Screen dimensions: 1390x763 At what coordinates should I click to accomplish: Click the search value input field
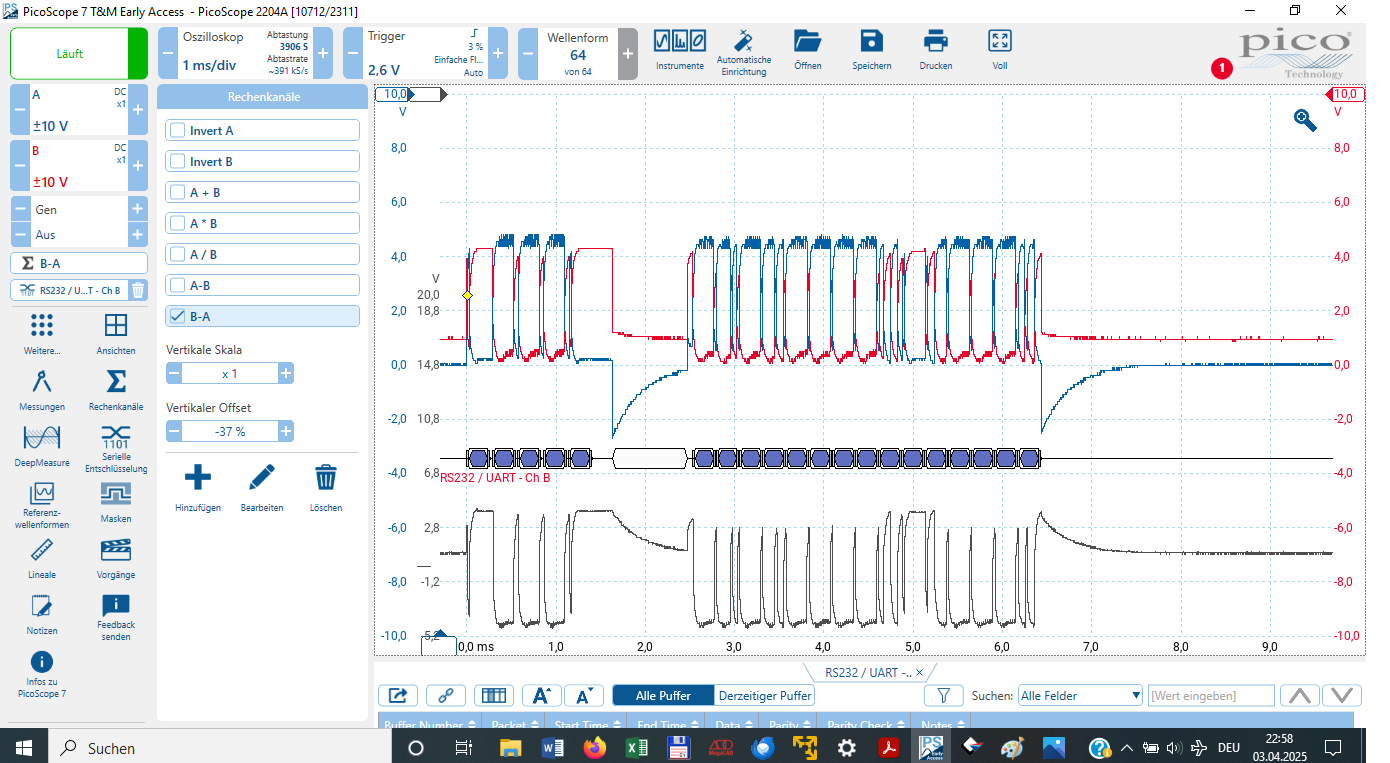click(x=1211, y=696)
